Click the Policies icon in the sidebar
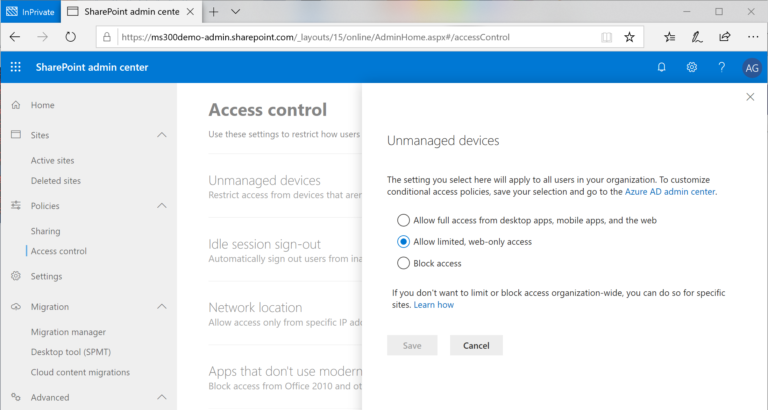This screenshot has width=768, height=410. (16, 205)
